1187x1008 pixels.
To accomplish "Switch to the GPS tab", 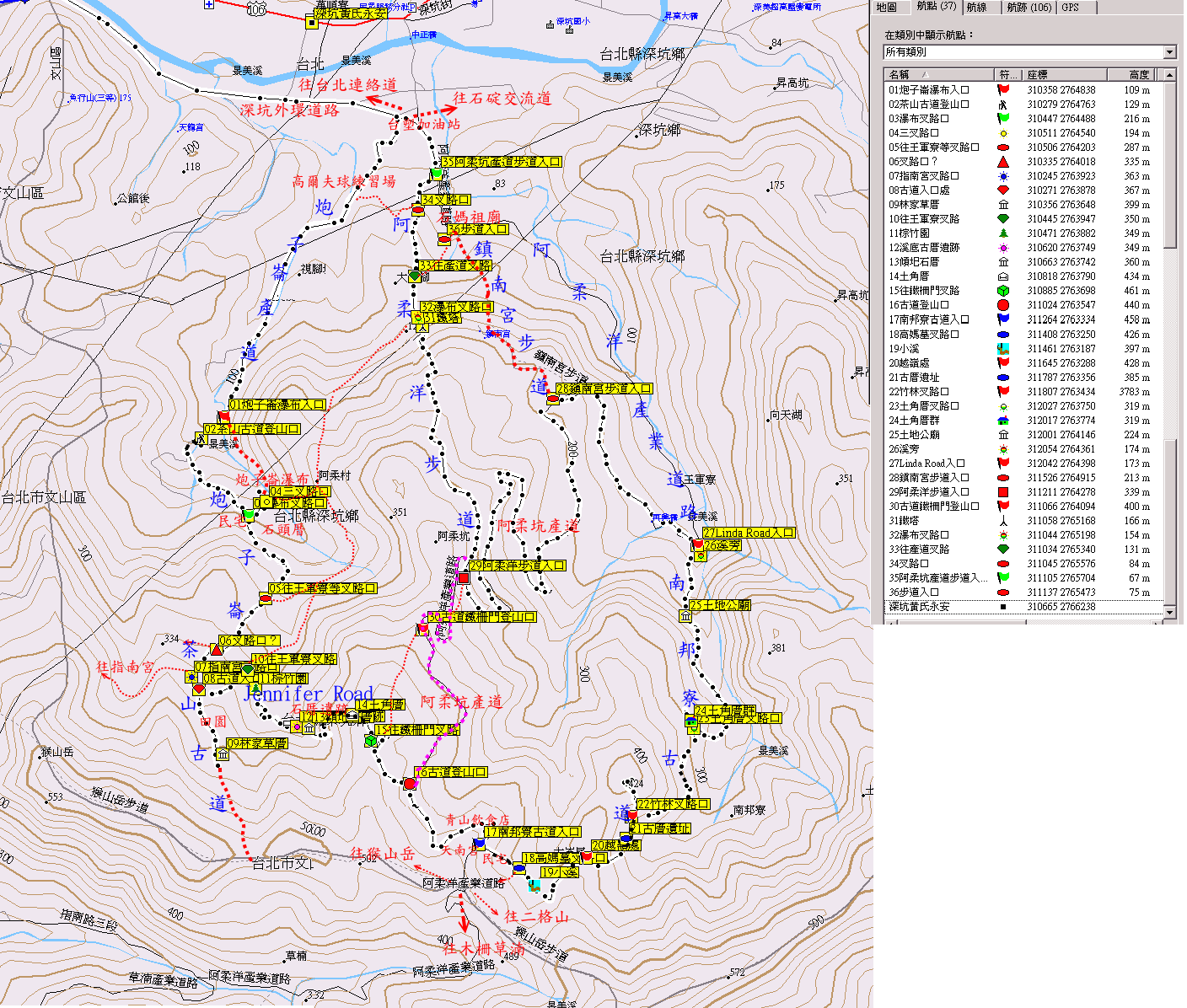I will click(1070, 7).
